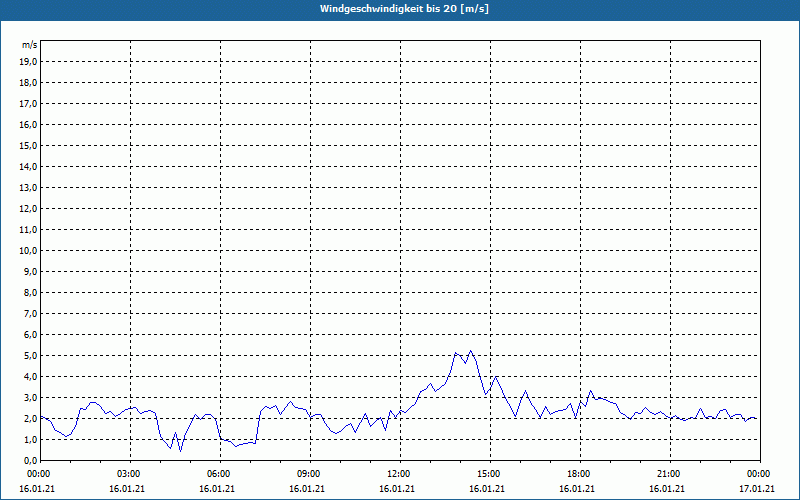Click the 03:00 time label
The width and height of the screenshot is (800, 500).
[131, 474]
